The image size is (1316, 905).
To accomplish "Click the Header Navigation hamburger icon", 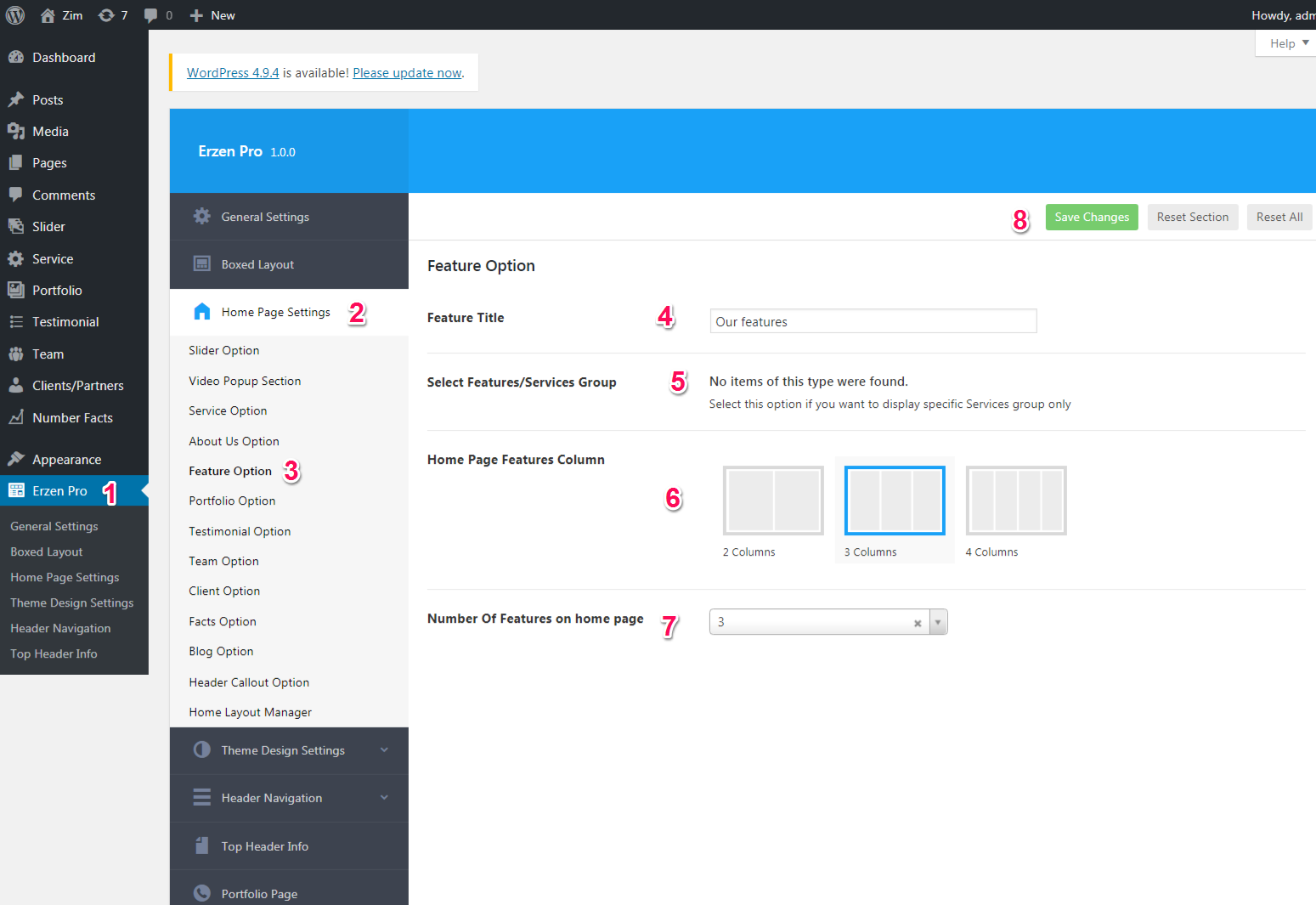I will (201, 797).
